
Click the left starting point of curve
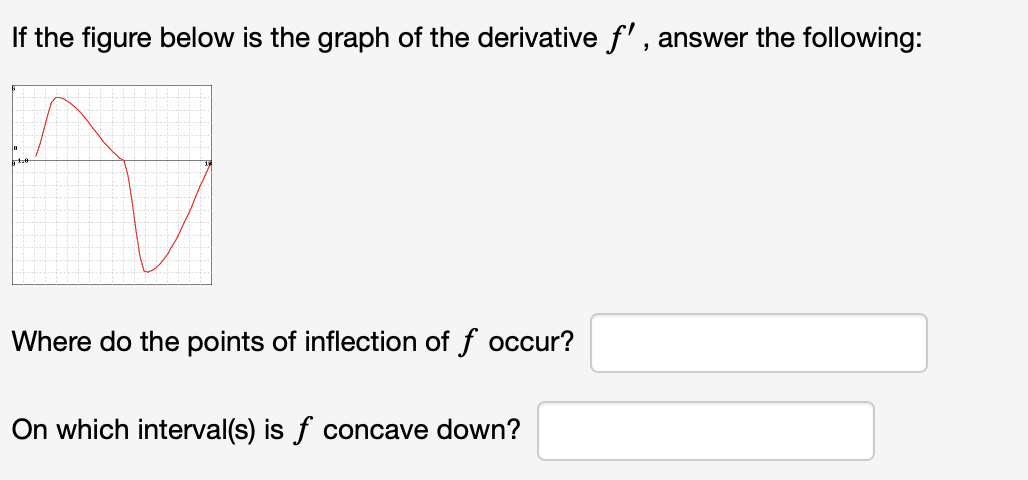coord(35,156)
